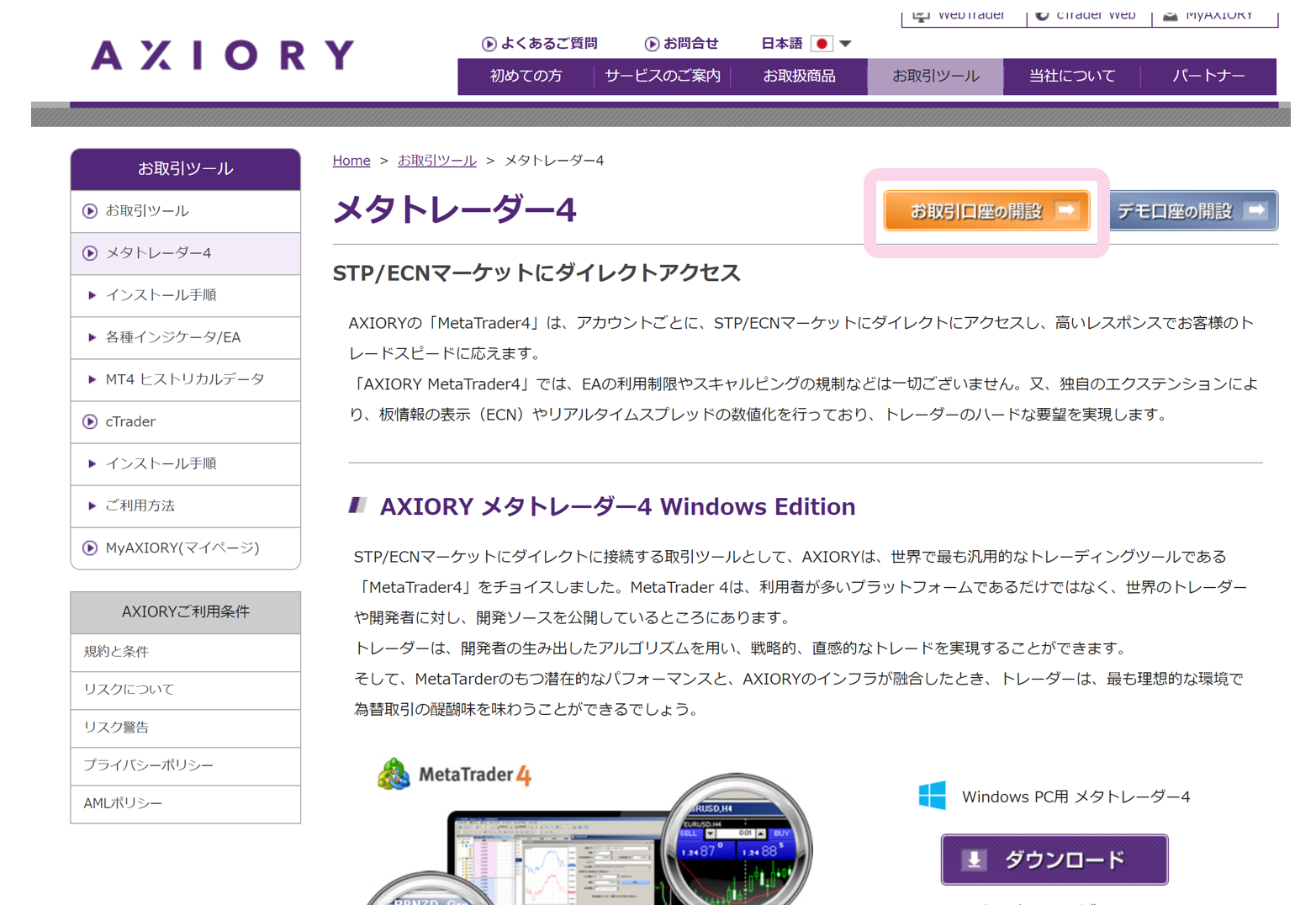Click the arrow icon on デモ口座の開設 button
The image size is (1316, 905).
[1256, 210]
